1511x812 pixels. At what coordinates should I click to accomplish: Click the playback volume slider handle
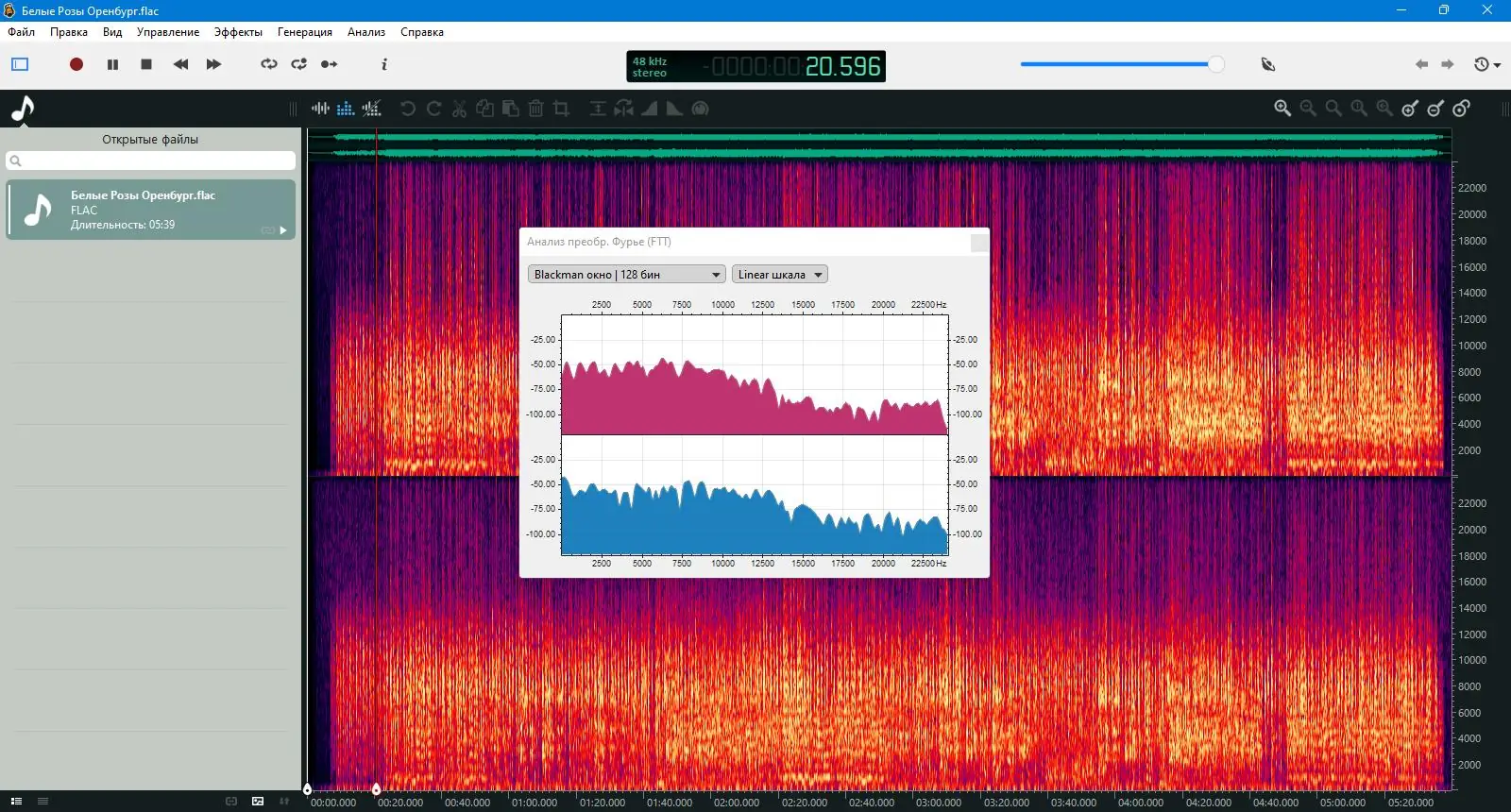point(1215,64)
